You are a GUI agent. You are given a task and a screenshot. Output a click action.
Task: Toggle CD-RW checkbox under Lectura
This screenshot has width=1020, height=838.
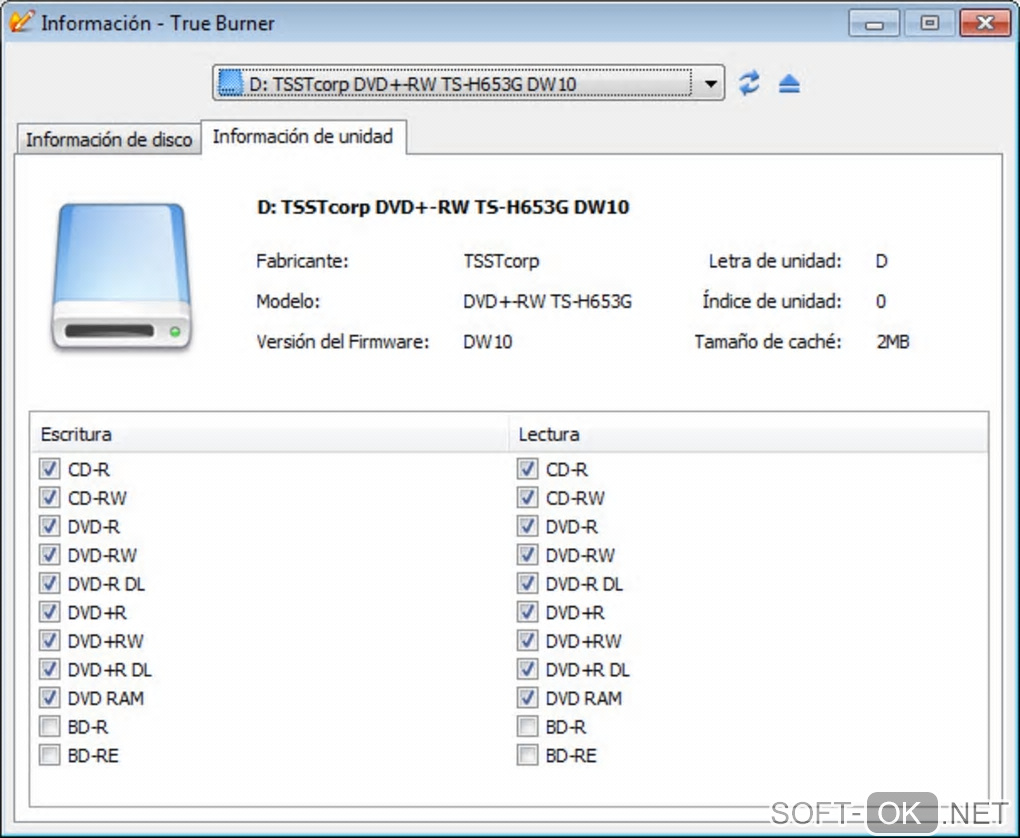point(528,497)
